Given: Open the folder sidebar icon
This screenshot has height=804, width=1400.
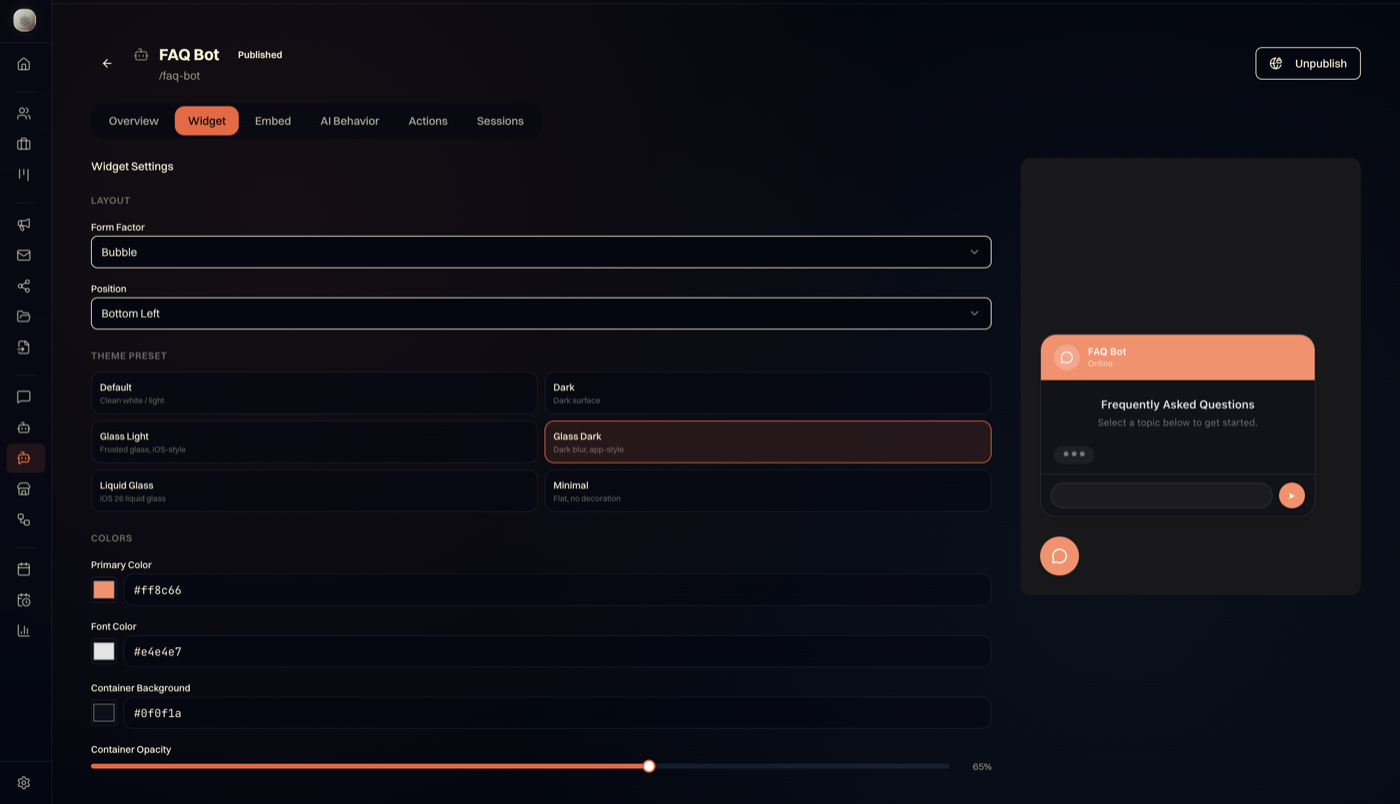Looking at the screenshot, I should click(24, 317).
